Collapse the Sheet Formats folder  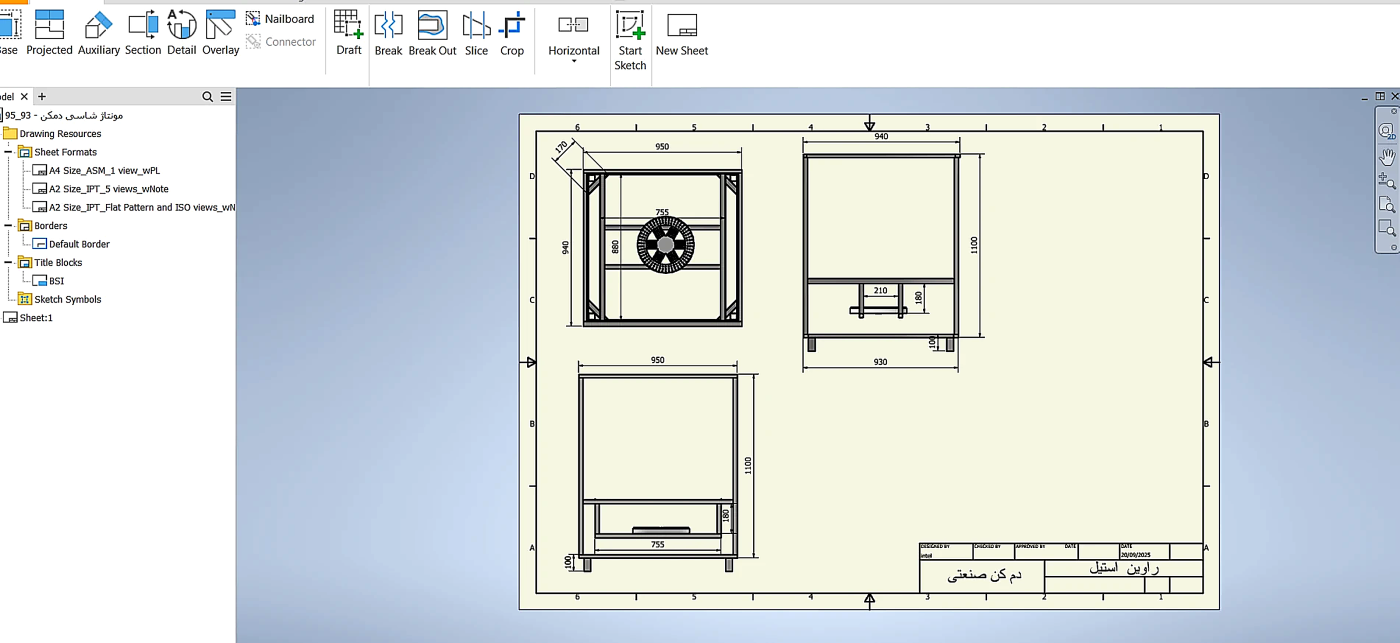coord(8,152)
